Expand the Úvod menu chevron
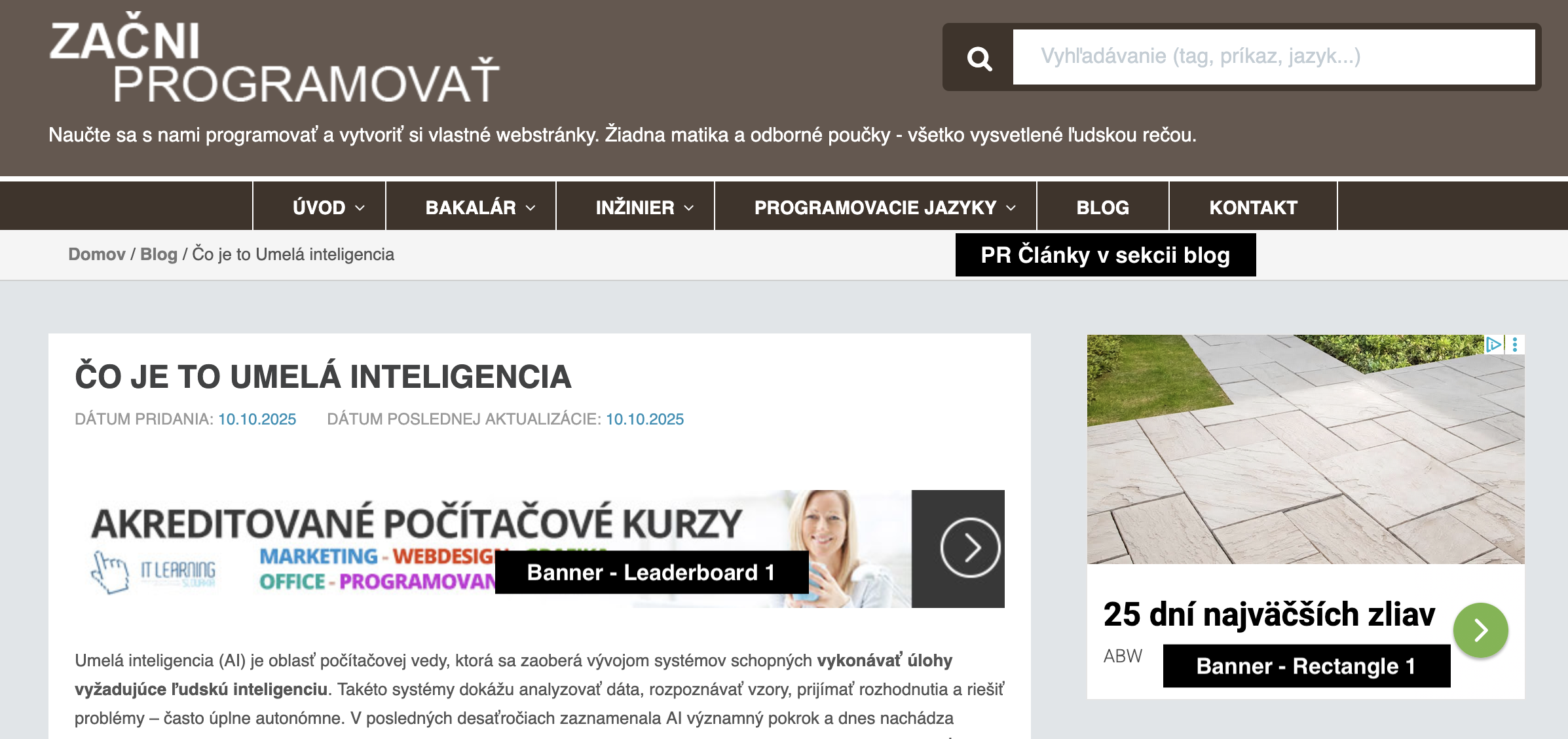This screenshot has width=1568, height=739. coord(360,208)
